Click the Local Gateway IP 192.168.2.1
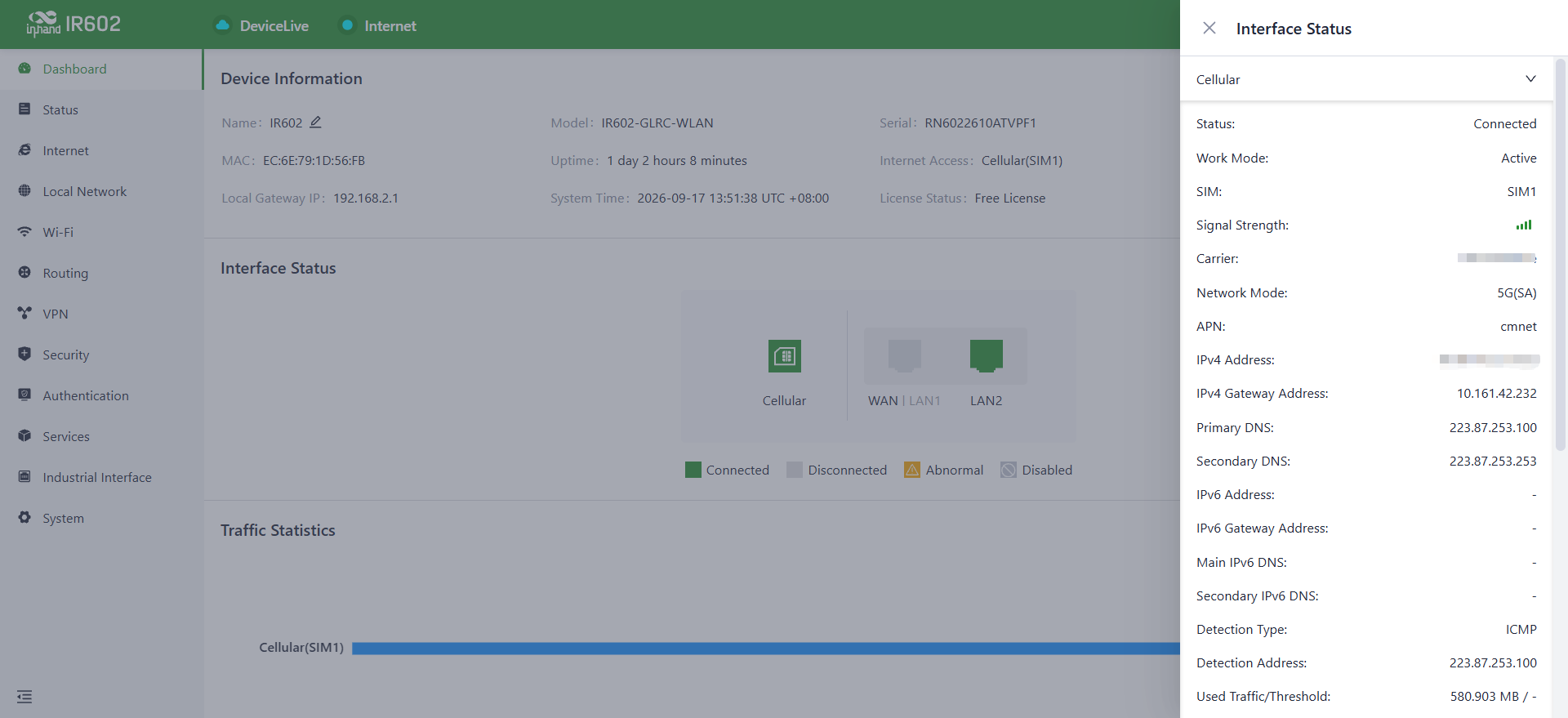1568x718 pixels. pos(366,198)
